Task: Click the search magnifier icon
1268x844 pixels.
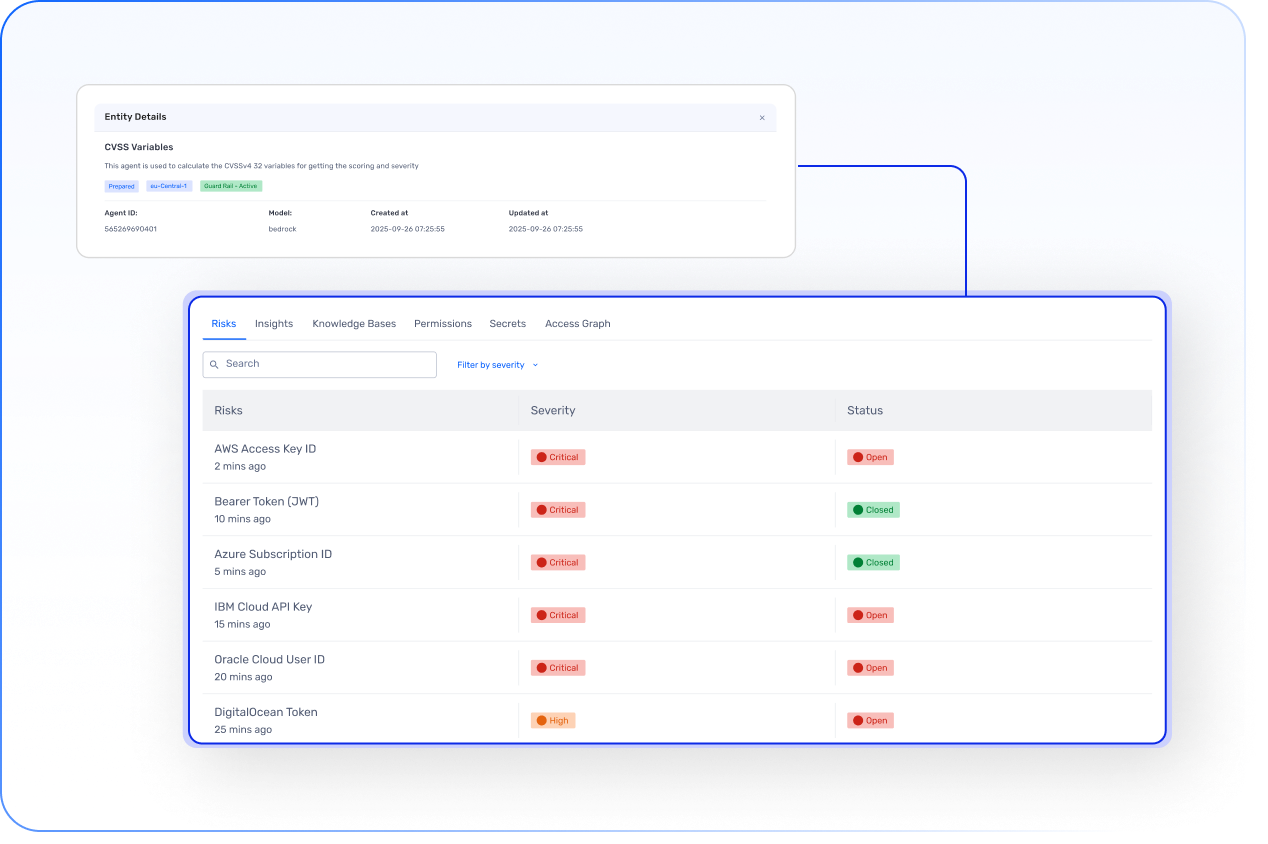Action: (214, 365)
